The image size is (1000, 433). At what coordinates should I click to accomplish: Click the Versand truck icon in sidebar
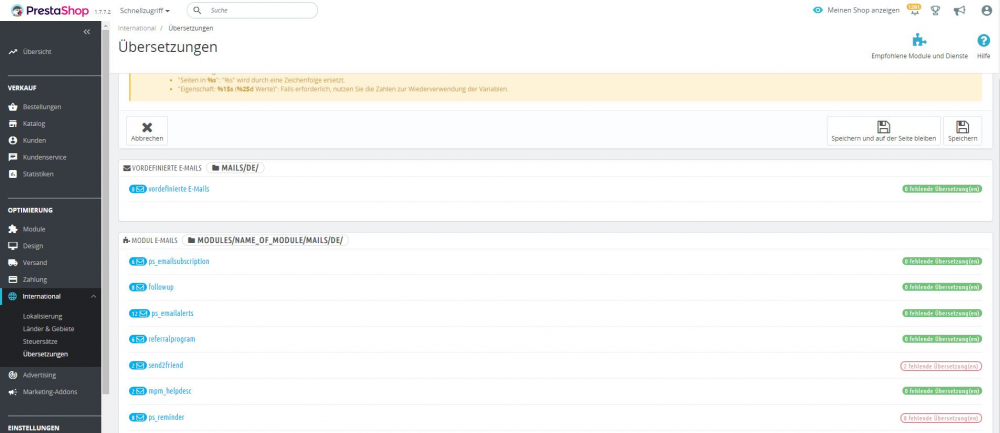tap(13, 263)
